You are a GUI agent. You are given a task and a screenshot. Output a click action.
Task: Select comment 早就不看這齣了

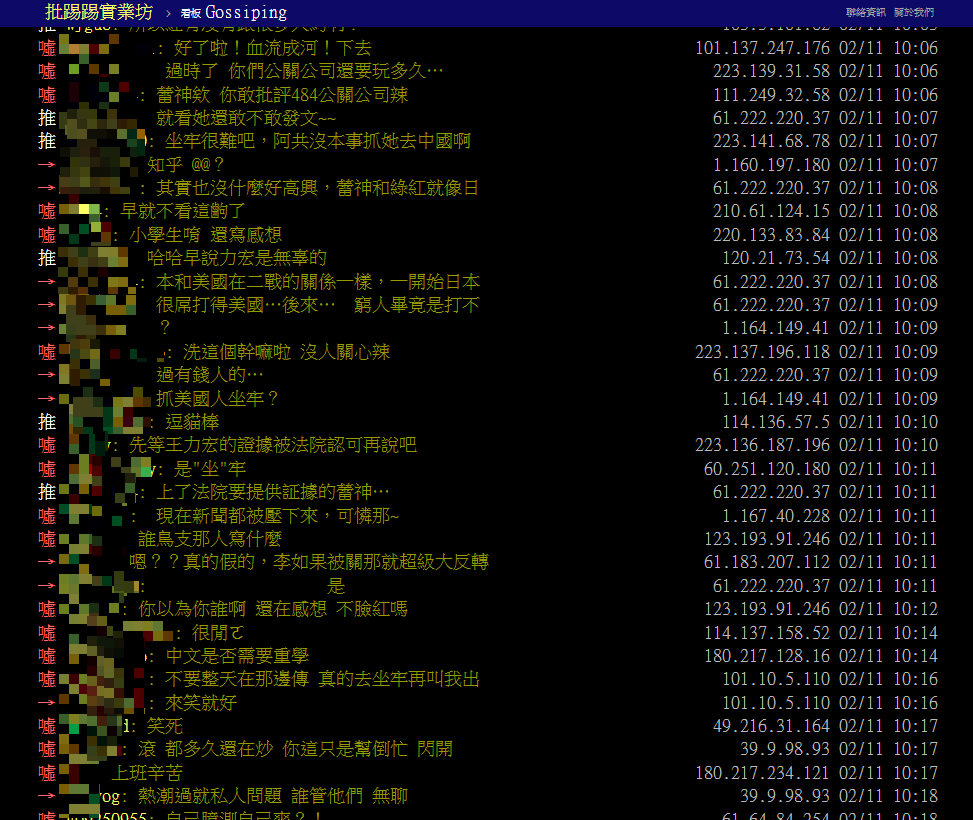pos(183,211)
